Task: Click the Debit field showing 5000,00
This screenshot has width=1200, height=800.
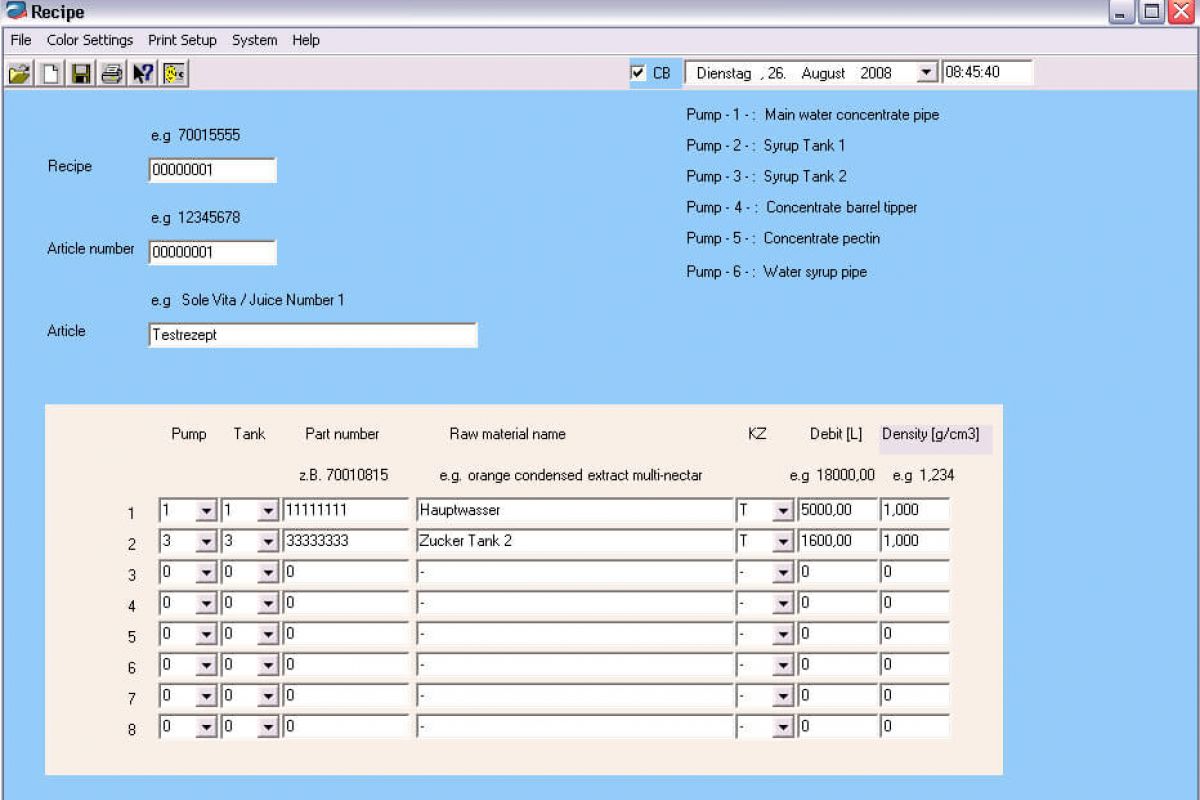Action: tap(836, 510)
